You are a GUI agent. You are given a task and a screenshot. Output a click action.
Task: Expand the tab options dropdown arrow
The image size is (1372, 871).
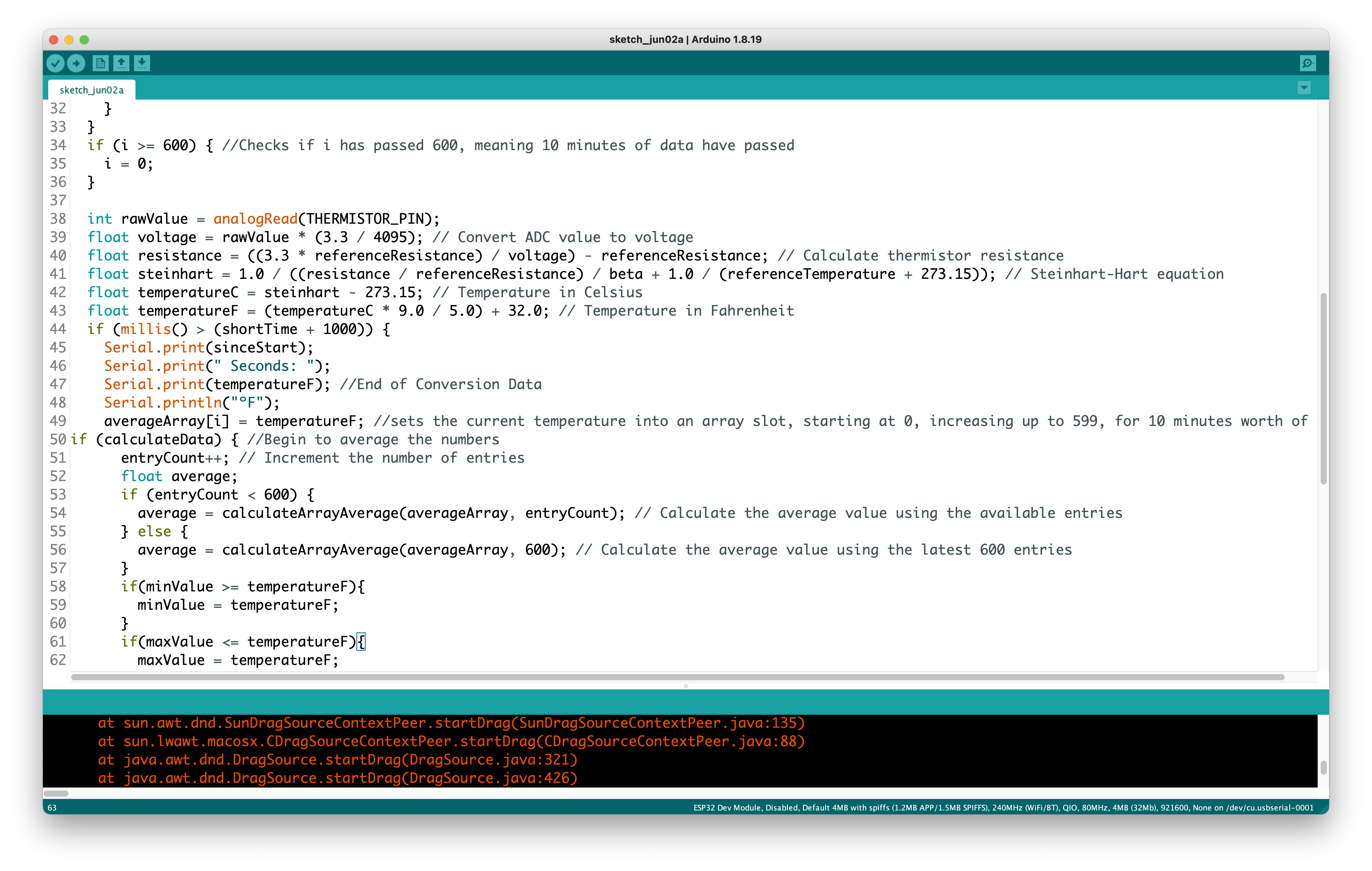1303,88
